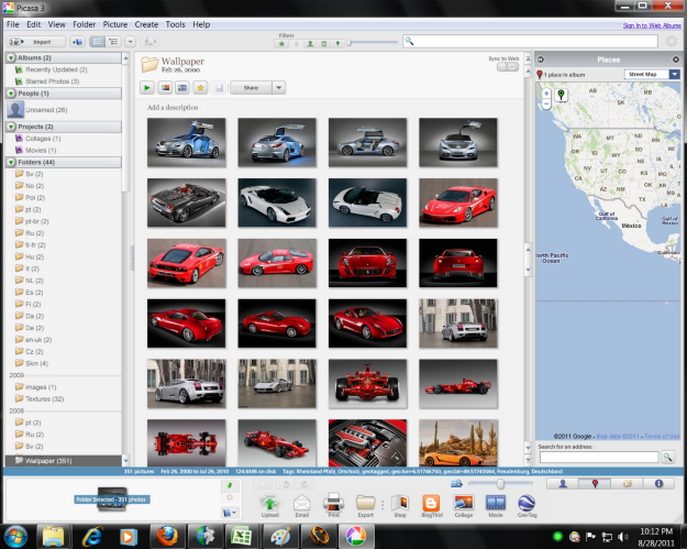Open the Tools menu
The image size is (688, 550).
[175, 24]
